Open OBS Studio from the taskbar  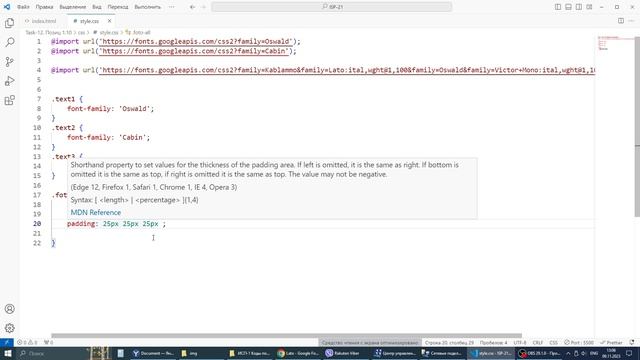coord(540,353)
